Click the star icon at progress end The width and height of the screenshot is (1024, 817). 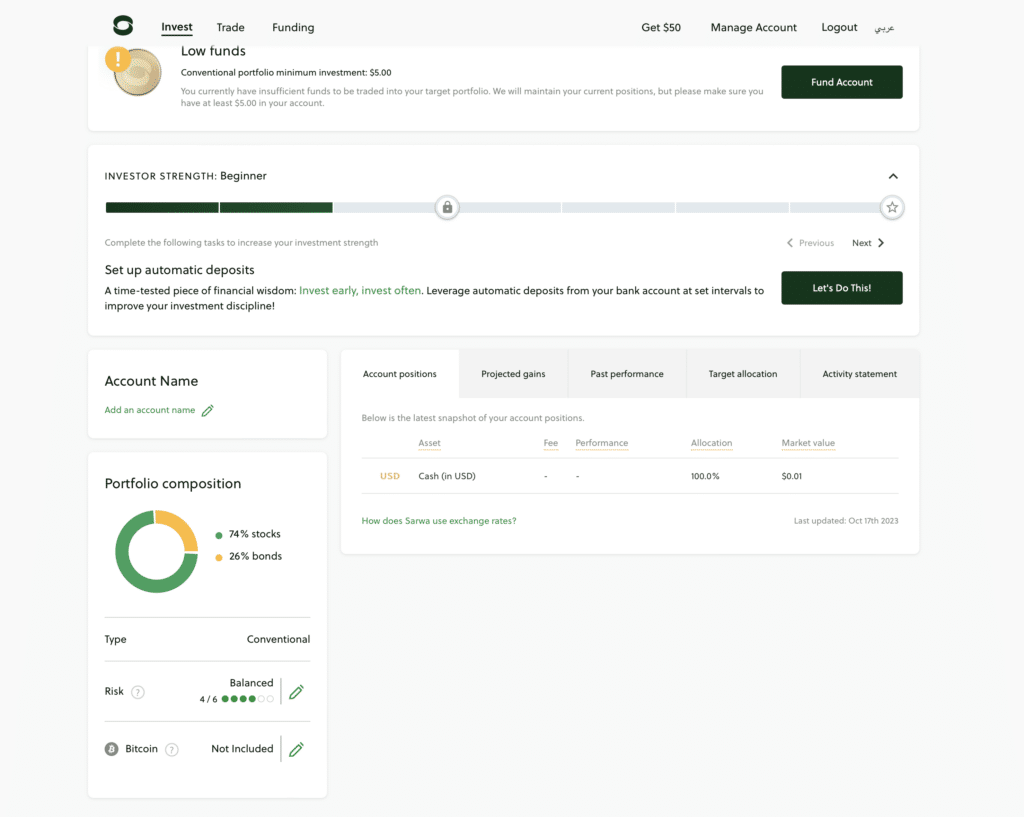pyautogui.click(x=892, y=208)
